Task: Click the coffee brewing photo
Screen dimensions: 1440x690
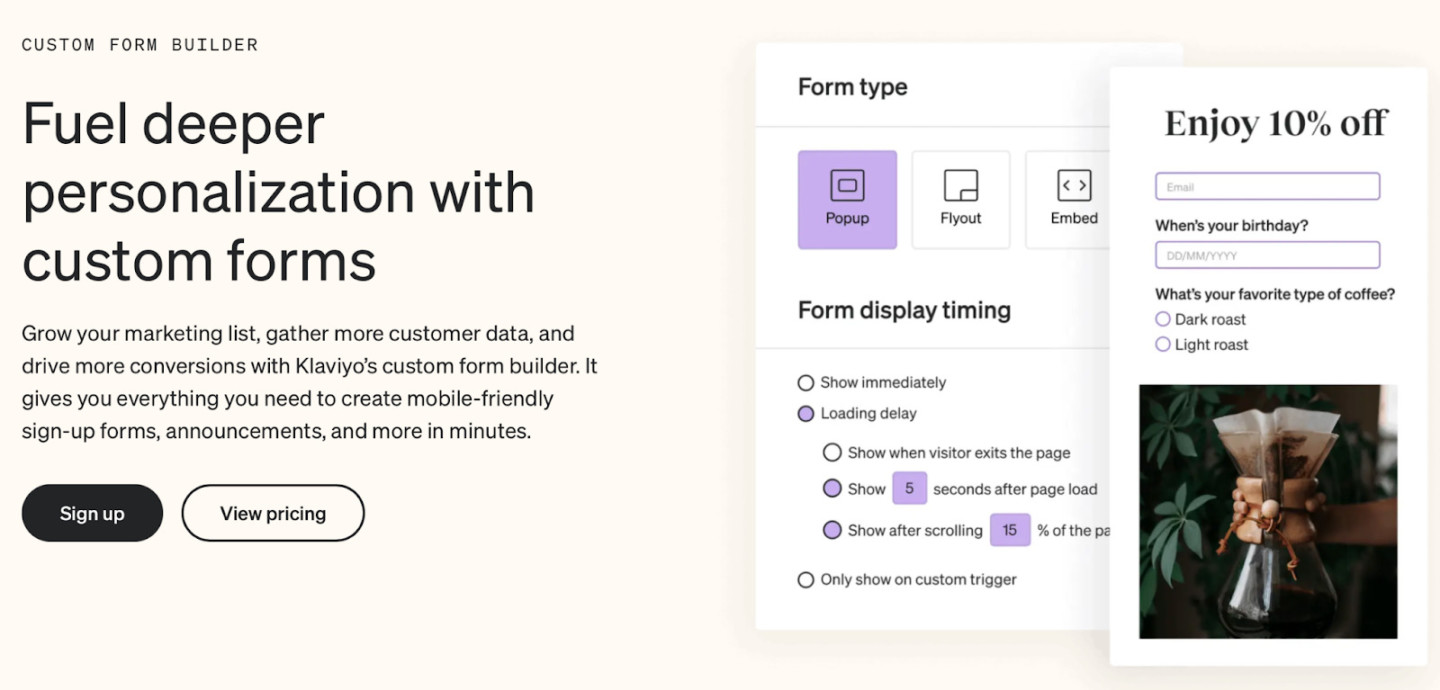Action: click(x=1267, y=512)
